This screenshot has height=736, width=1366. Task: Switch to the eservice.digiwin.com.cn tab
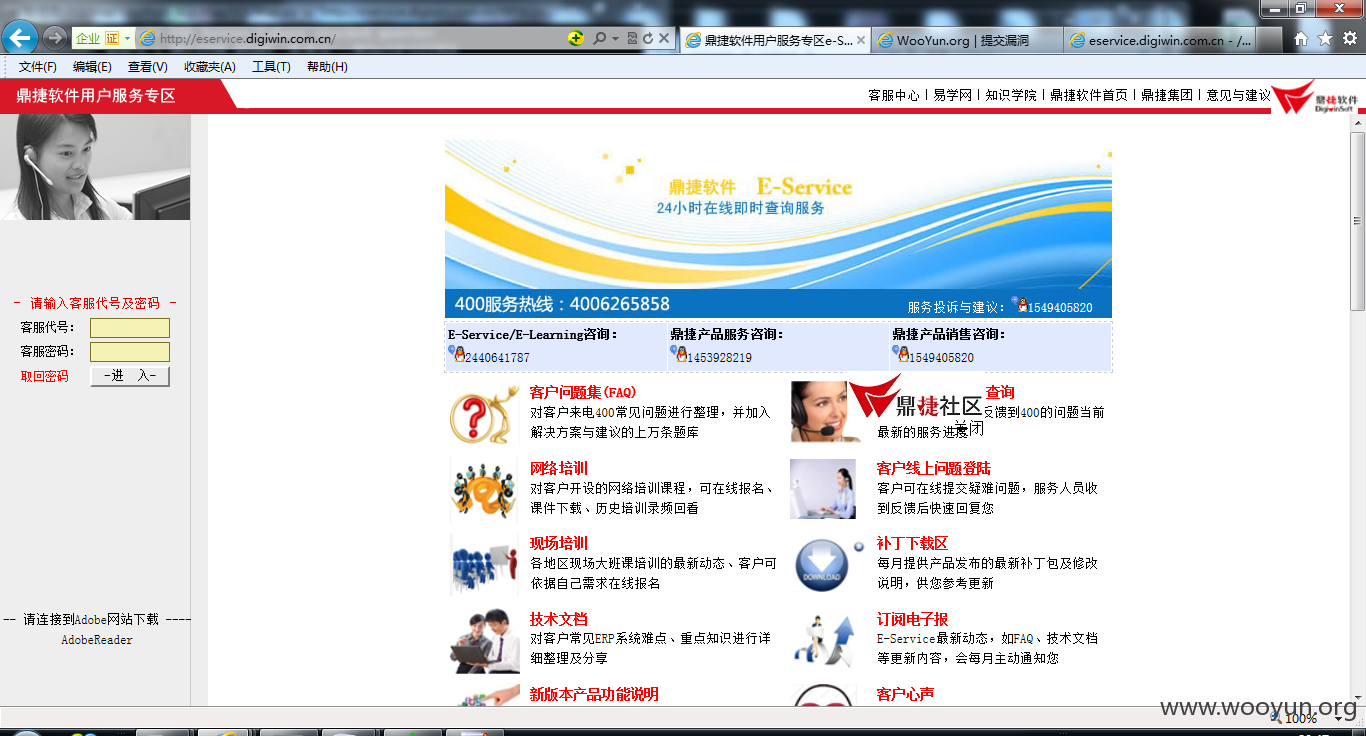pyautogui.click(x=1158, y=41)
